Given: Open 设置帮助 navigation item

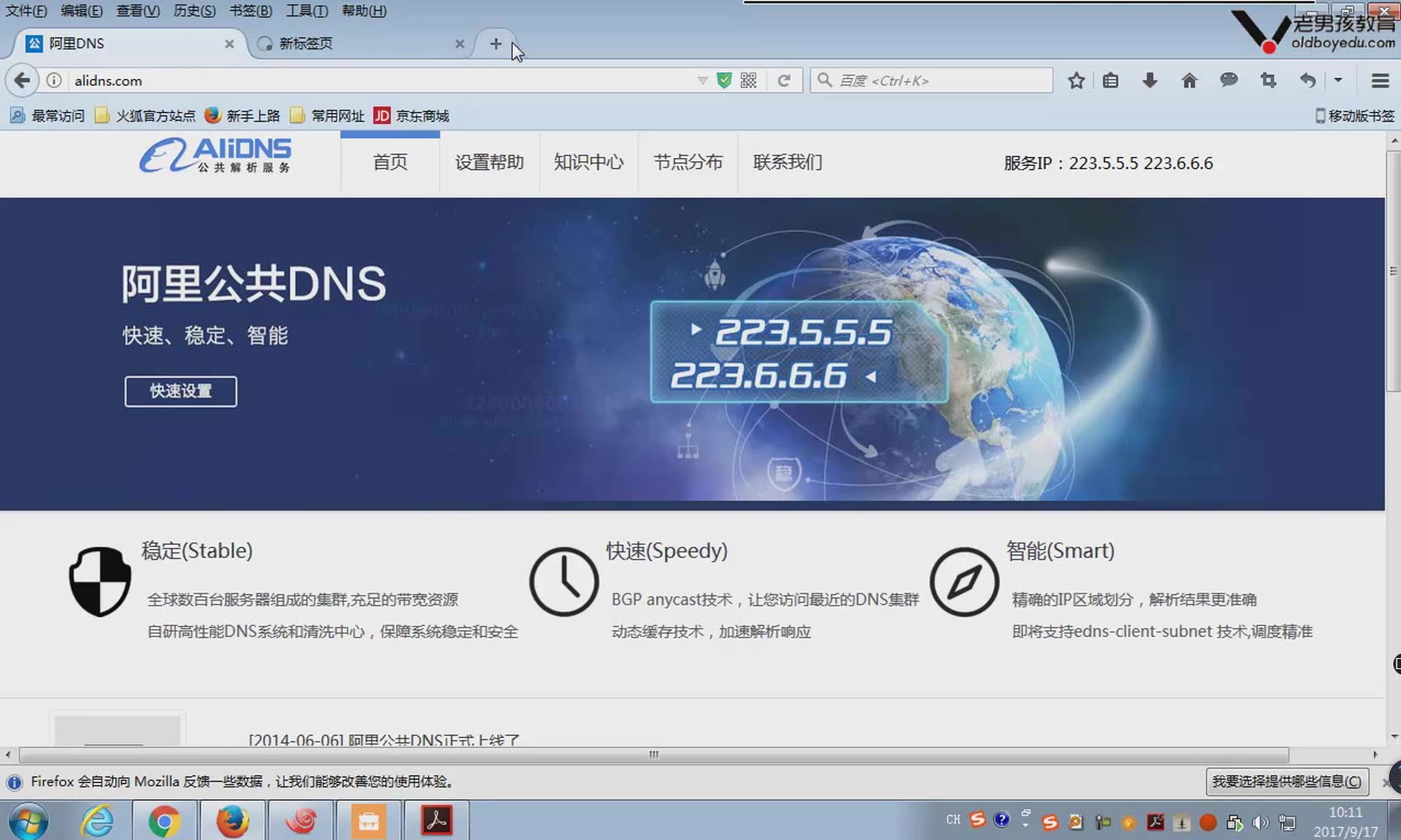Looking at the screenshot, I should pyautogui.click(x=490, y=162).
